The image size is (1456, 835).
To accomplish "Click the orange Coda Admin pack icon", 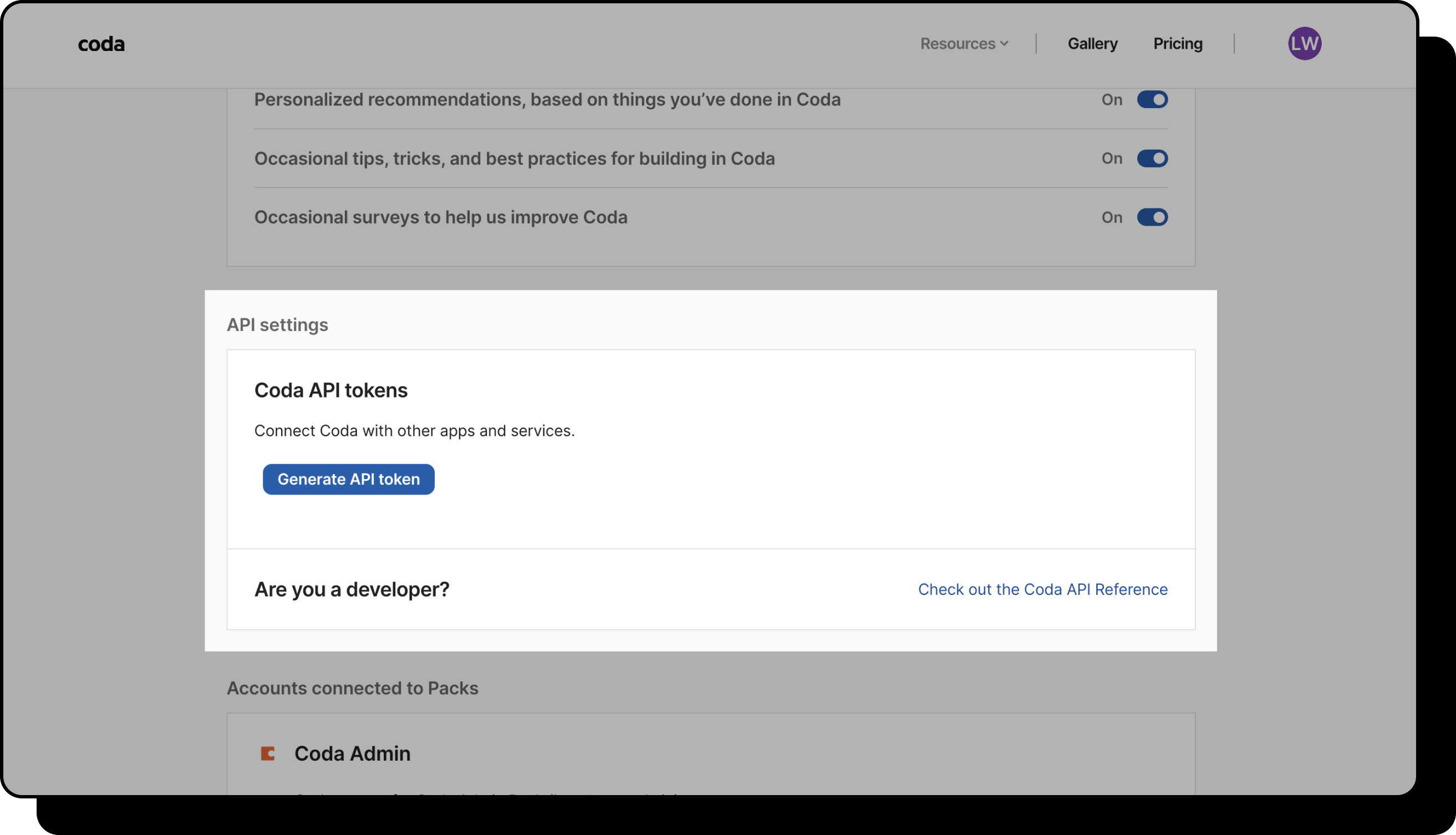I will click(268, 753).
